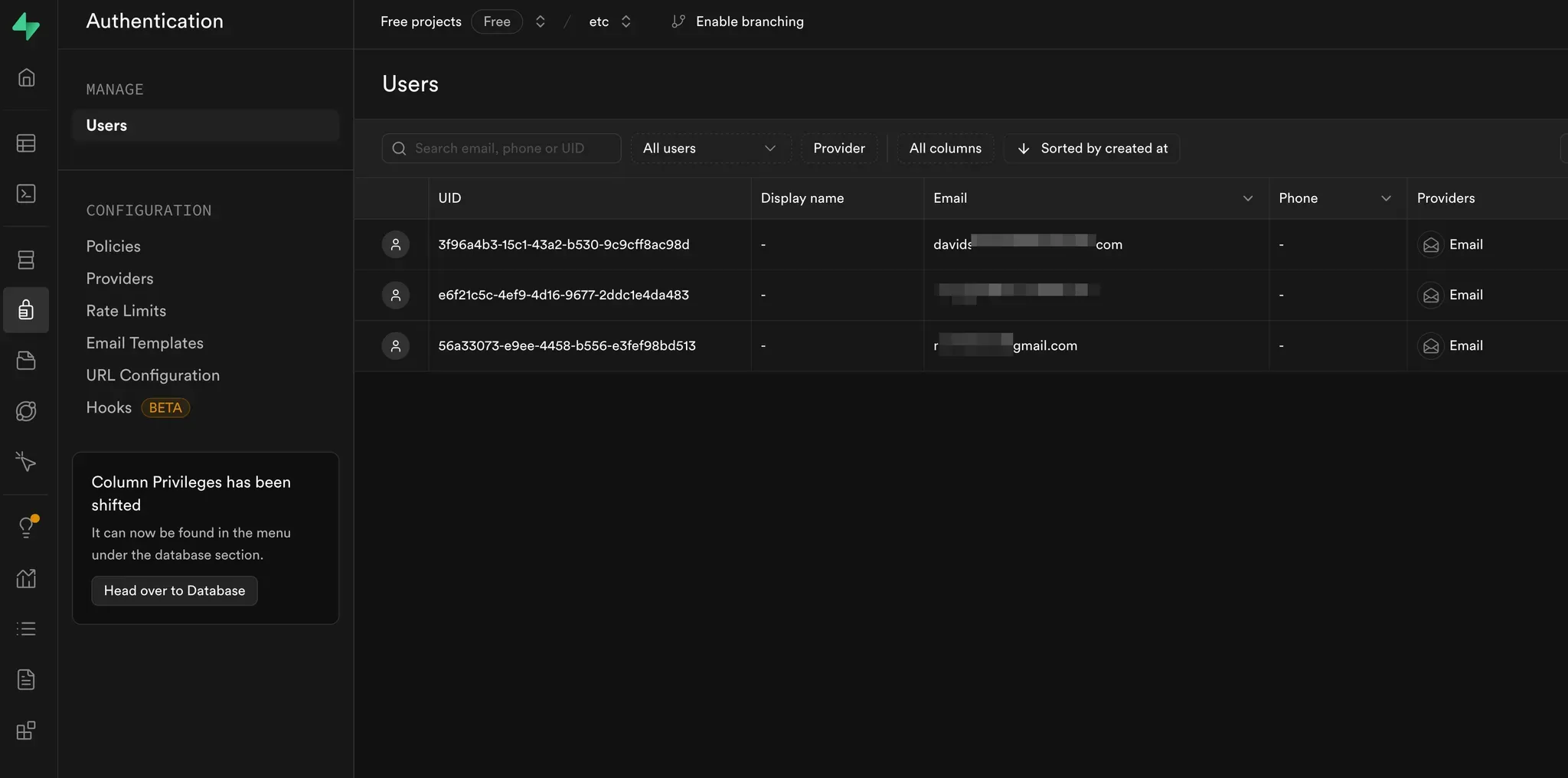Click the Display name column header
Screen dimensions: 1568x778
pos(838,198)
